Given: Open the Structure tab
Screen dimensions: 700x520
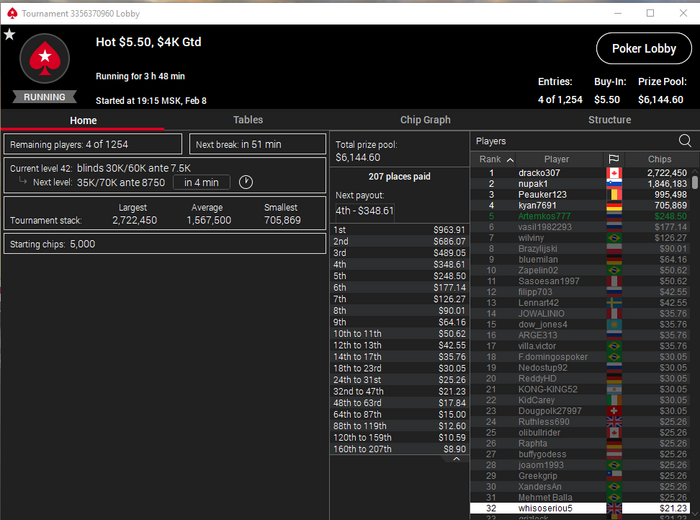Looking at the screenshot, I should [x=609, y=120].
